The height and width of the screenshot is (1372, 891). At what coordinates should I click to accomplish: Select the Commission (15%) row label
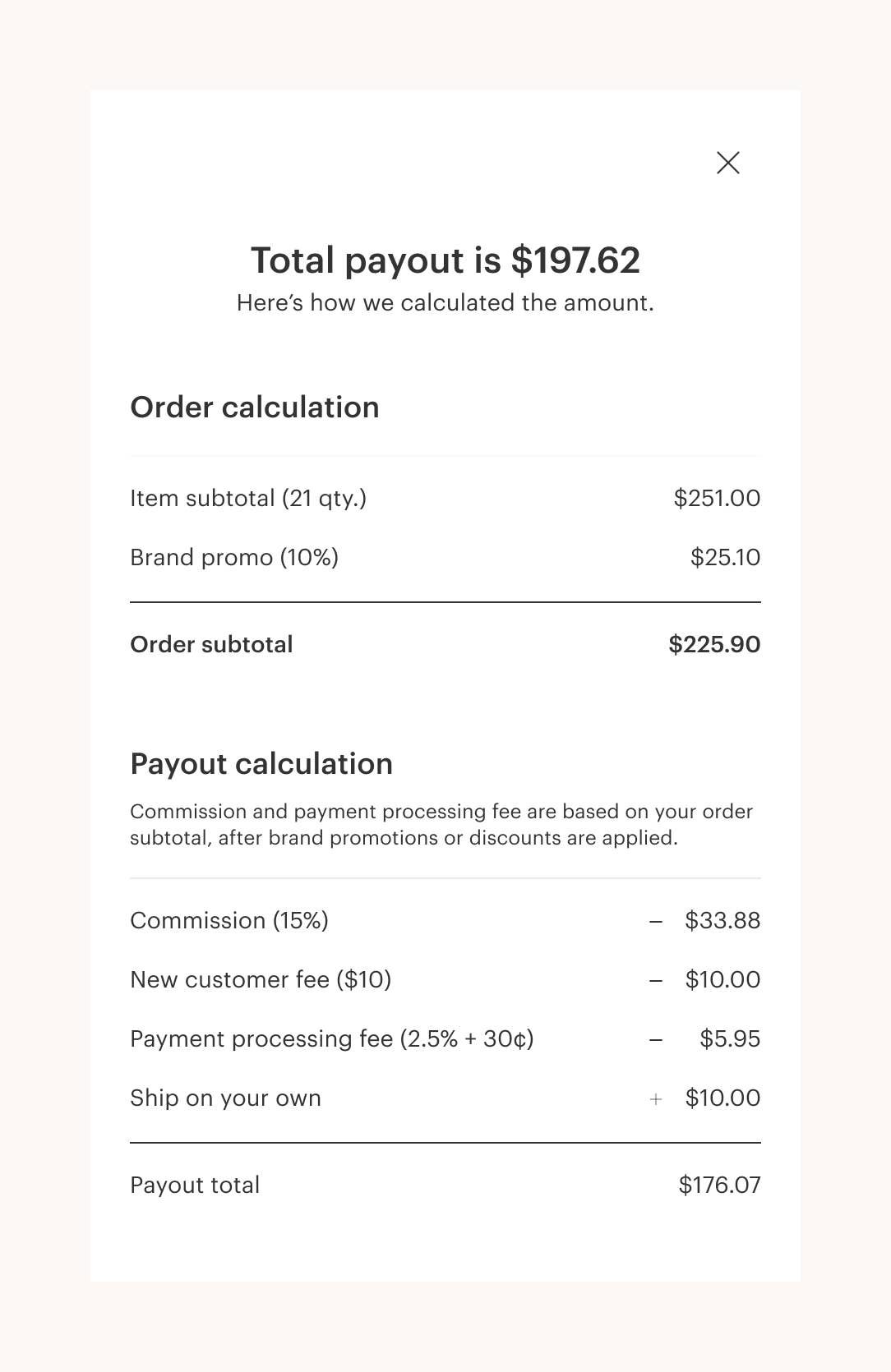click(229, 921)
